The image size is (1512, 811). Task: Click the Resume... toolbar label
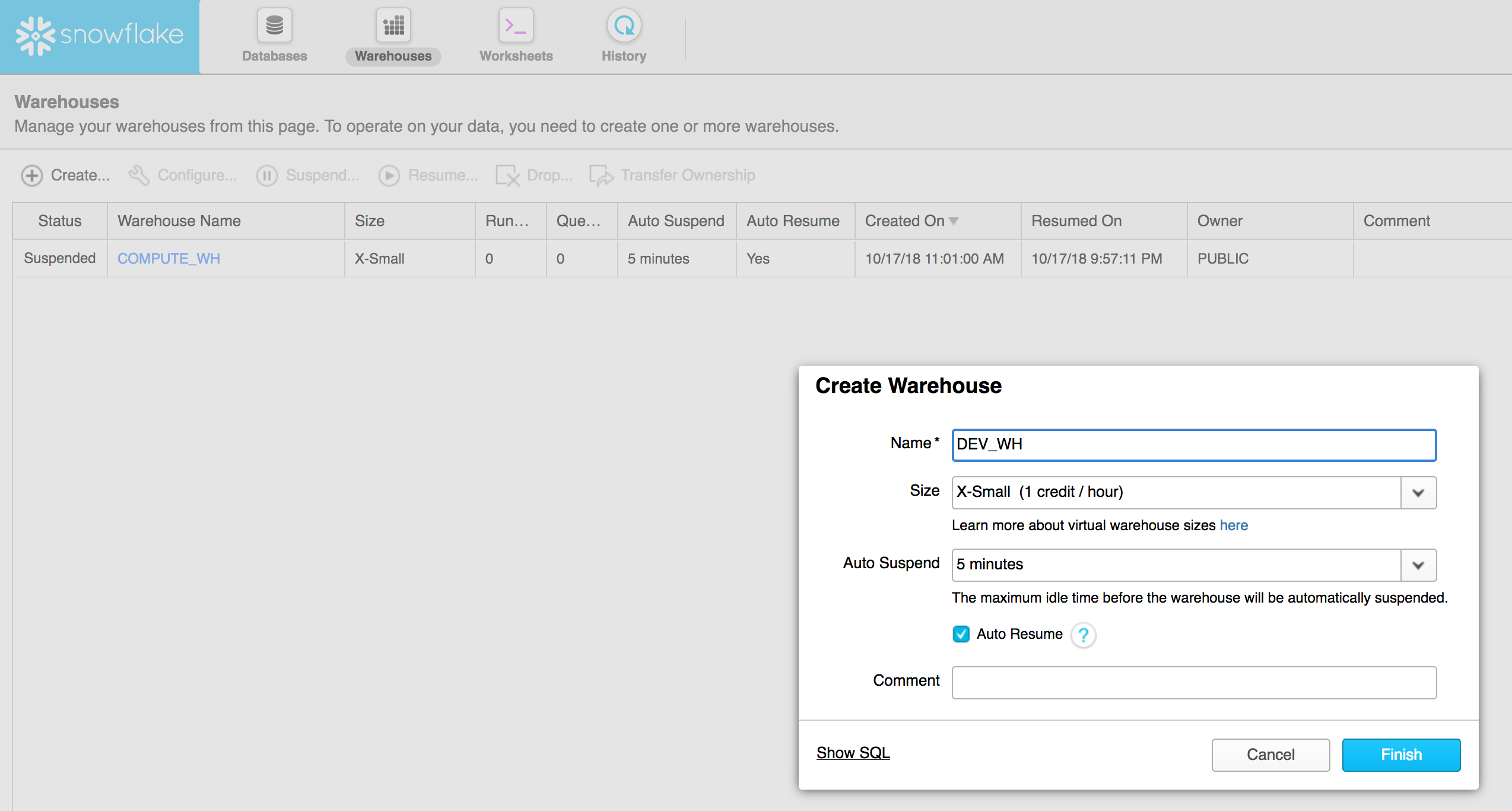pos(443,175)
